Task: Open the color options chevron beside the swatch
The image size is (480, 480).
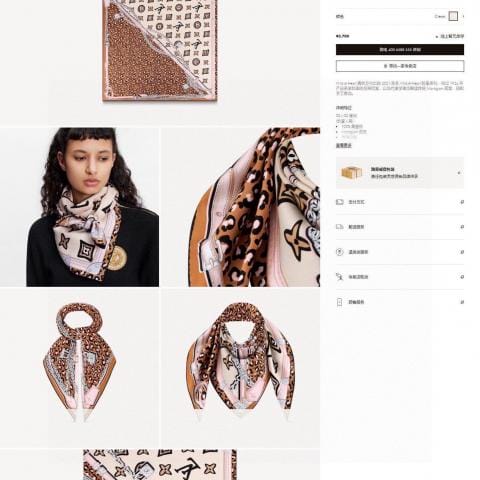Action: (x=463, y=16)
